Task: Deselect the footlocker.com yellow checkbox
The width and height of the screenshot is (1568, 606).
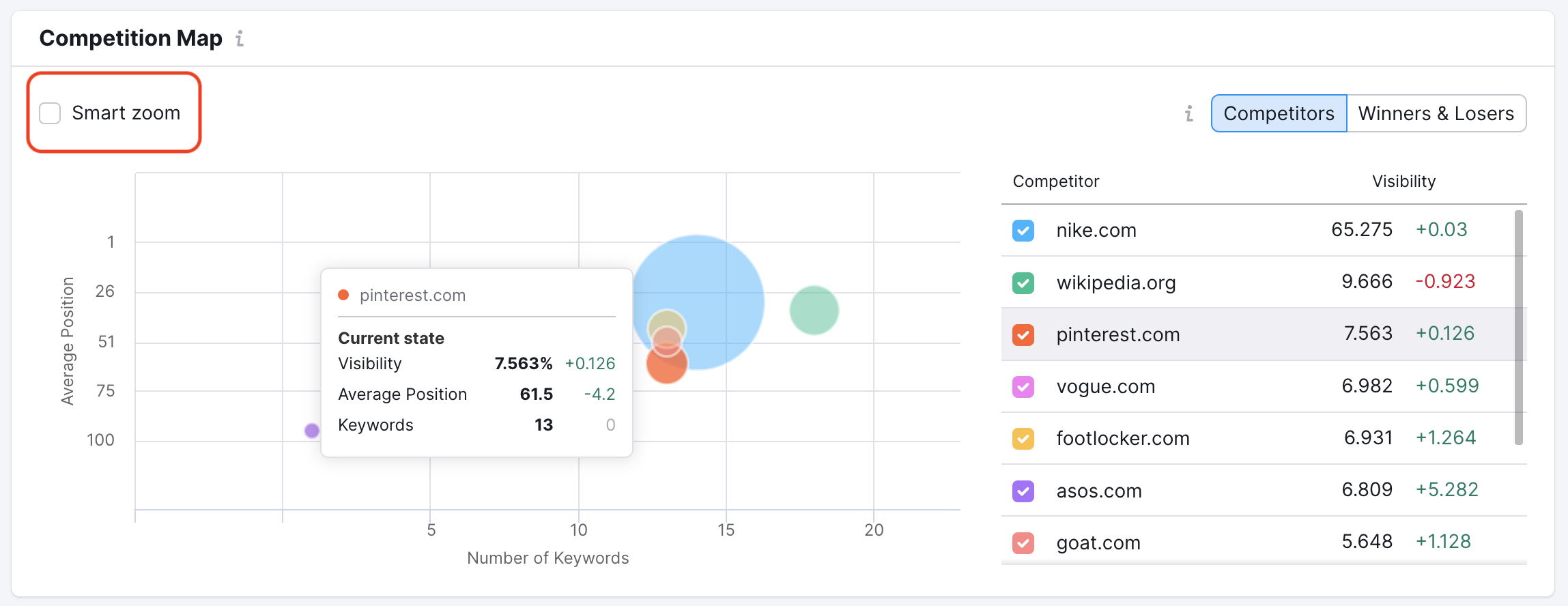Action: click(x=1023, y=439)
